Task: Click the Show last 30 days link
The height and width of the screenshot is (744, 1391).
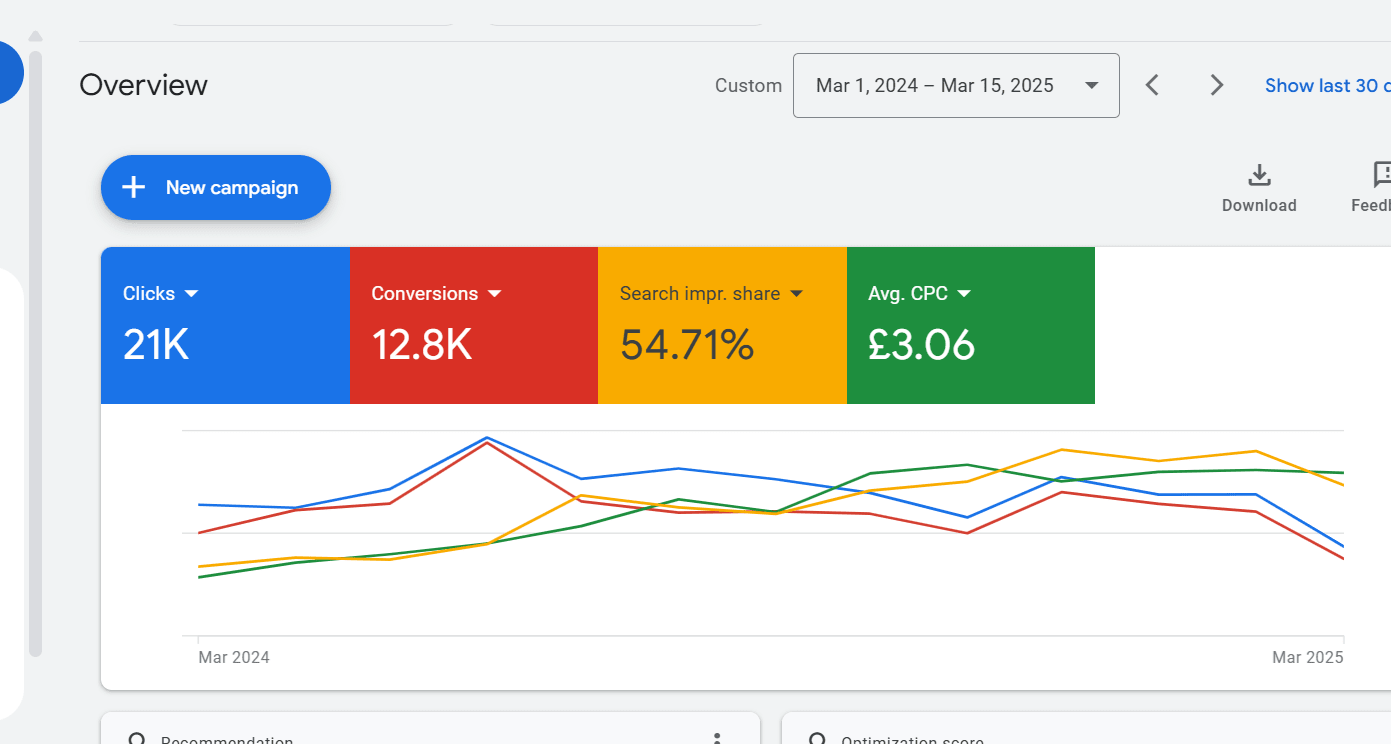Action: (1326, 86)
